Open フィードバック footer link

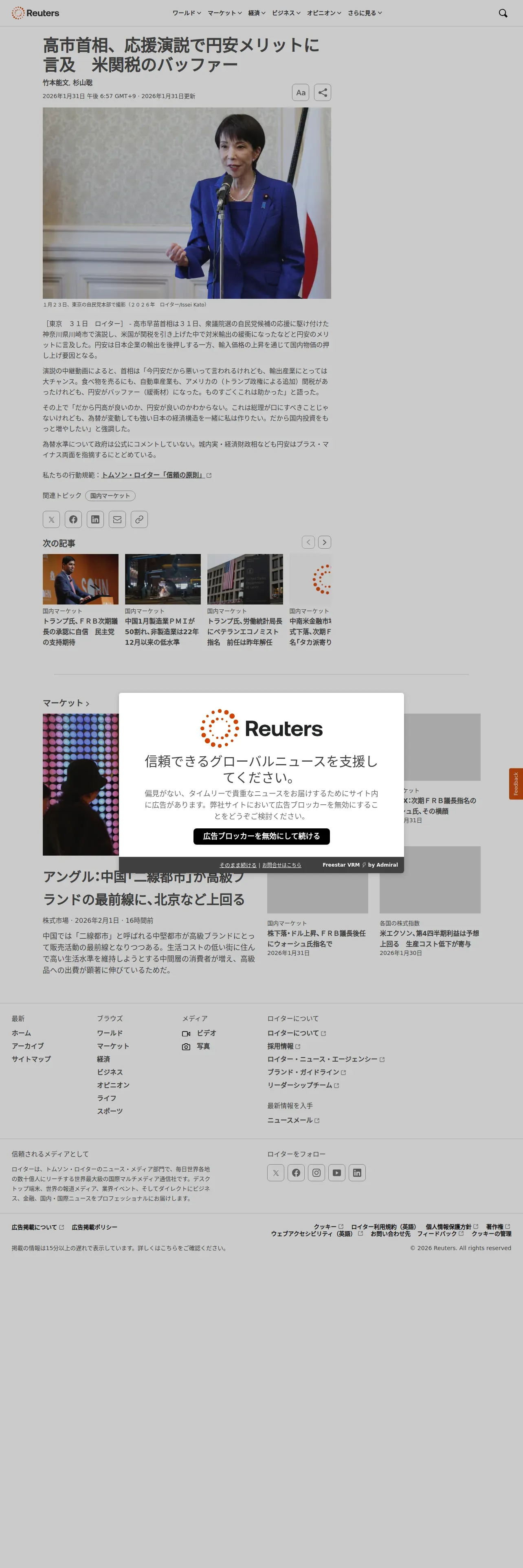440,1234
